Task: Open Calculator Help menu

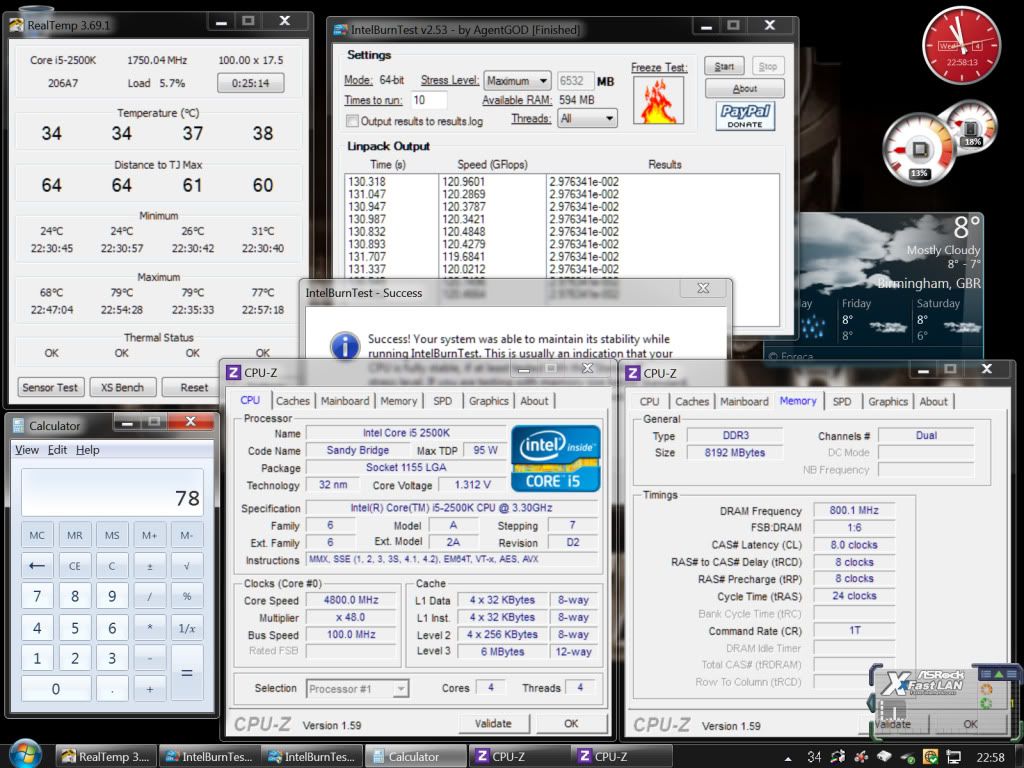Action: click(x=88, y=450)
